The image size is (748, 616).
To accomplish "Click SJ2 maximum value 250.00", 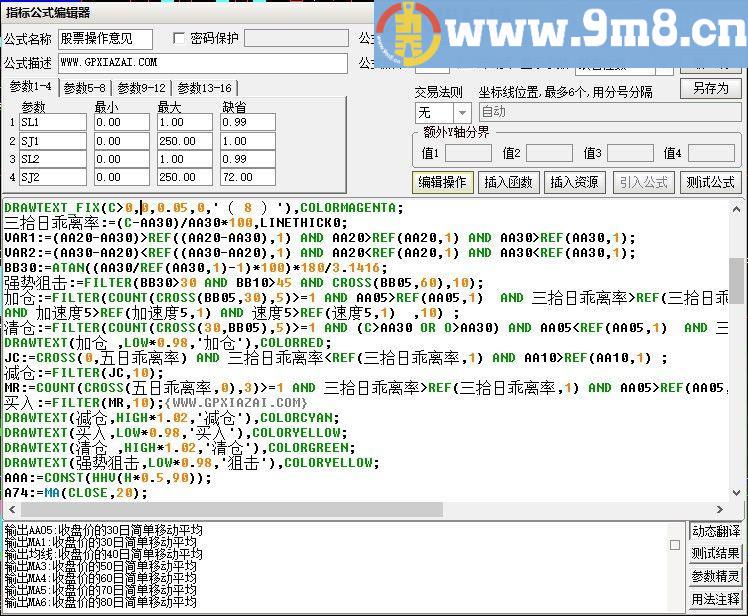I will [x=185, y=177].
